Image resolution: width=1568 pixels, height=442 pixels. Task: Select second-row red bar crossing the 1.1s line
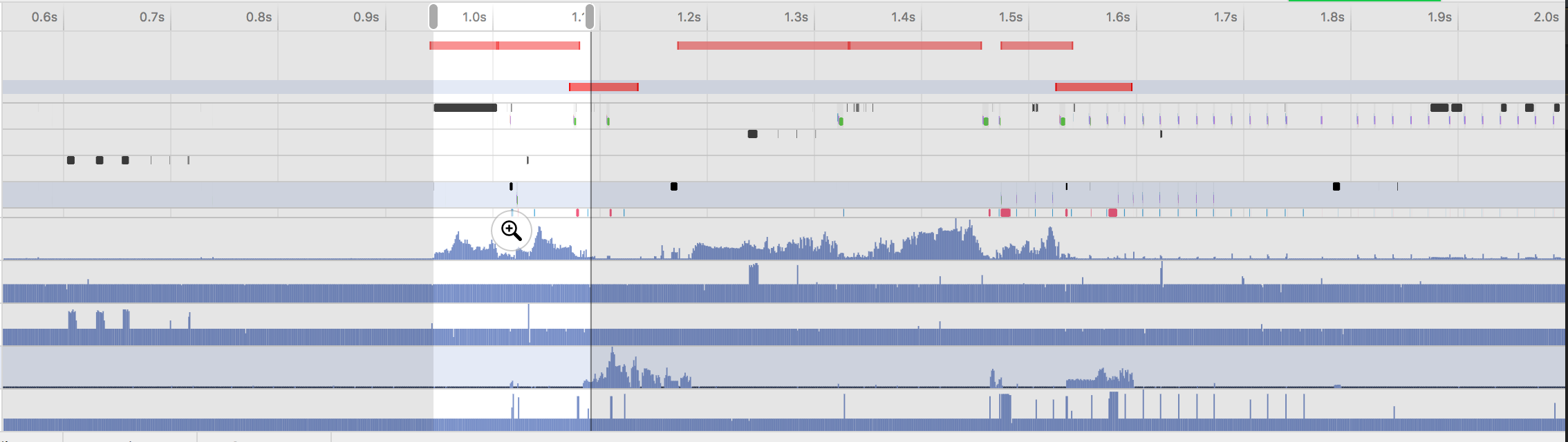coord(604,87)
